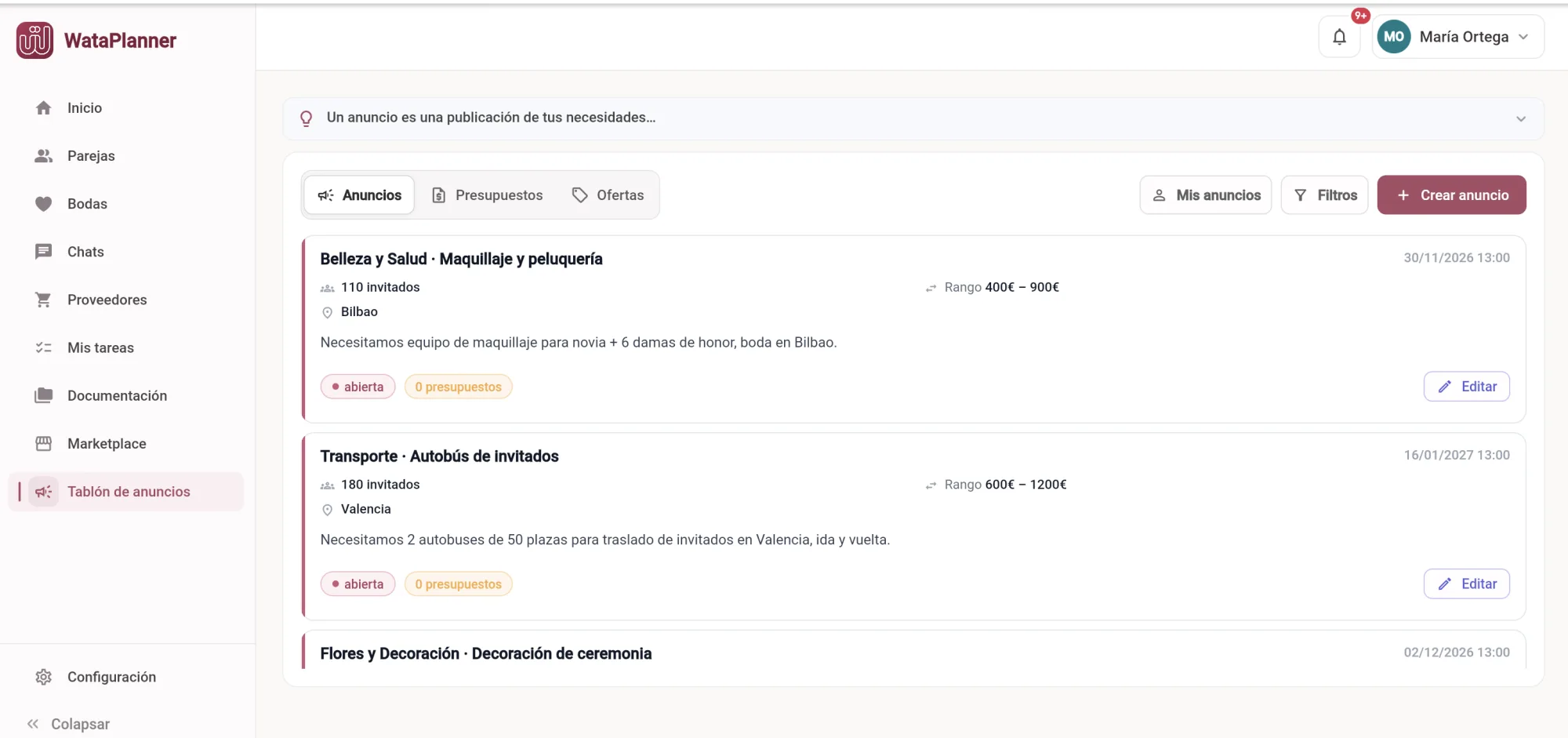The height and width of the screenshot is (738, 1568).
Task: Click the megaphone icon in the Anuncios tab
Action: pyautogui.click(x=325, y=195)
